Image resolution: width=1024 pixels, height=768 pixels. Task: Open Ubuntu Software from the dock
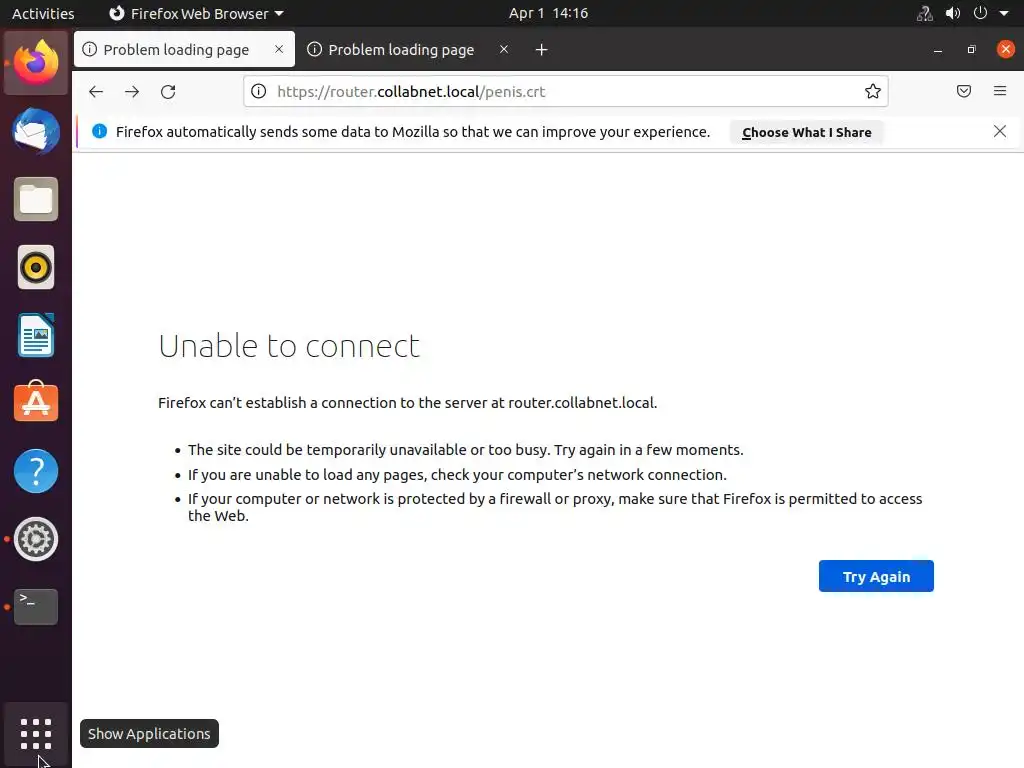(36, 401)
